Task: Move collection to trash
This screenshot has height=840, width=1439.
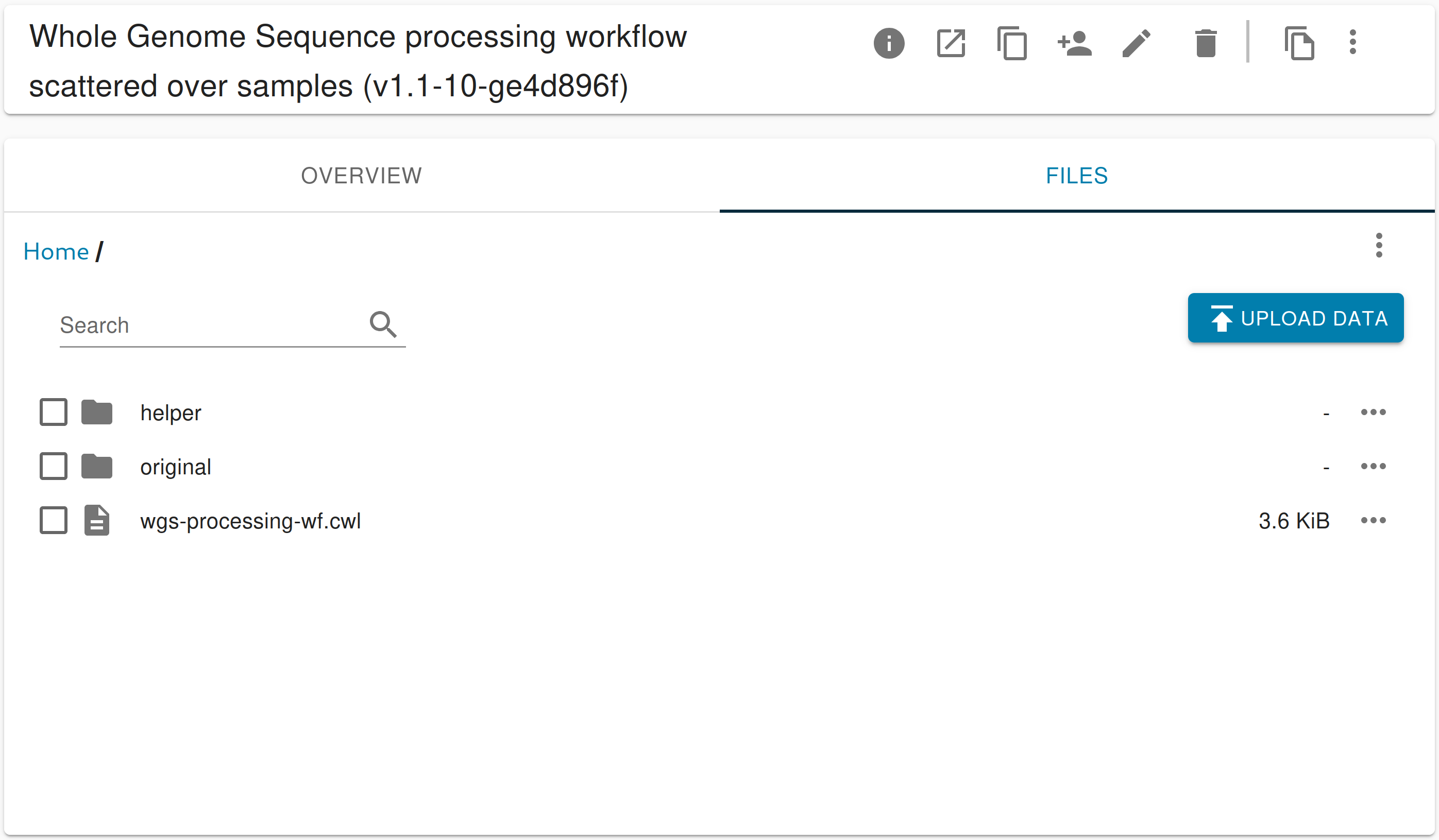Action: click(1205, 42)
